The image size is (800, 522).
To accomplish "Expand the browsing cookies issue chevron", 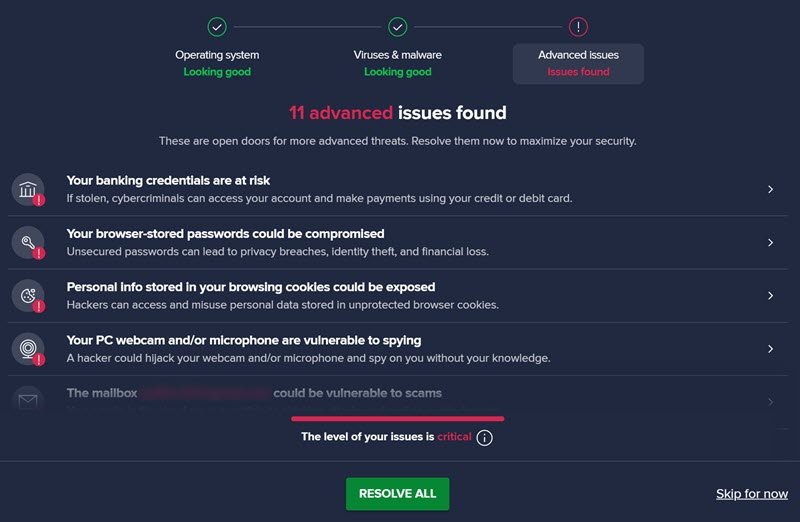I will 770,295.
